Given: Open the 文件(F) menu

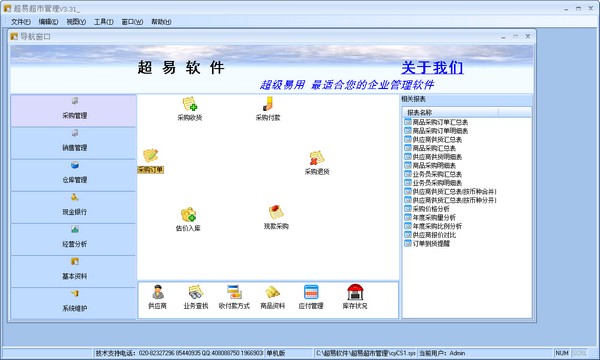Looking at the screenshot, I should pyautogui.click(x=21, y=22).
